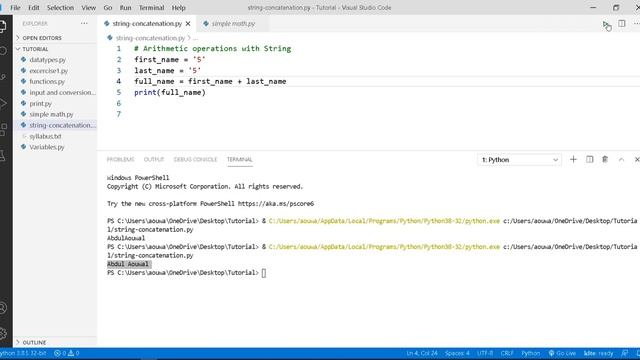The image size is (640, 360).
Task: Open the File menu
Action: click(15, 8)
